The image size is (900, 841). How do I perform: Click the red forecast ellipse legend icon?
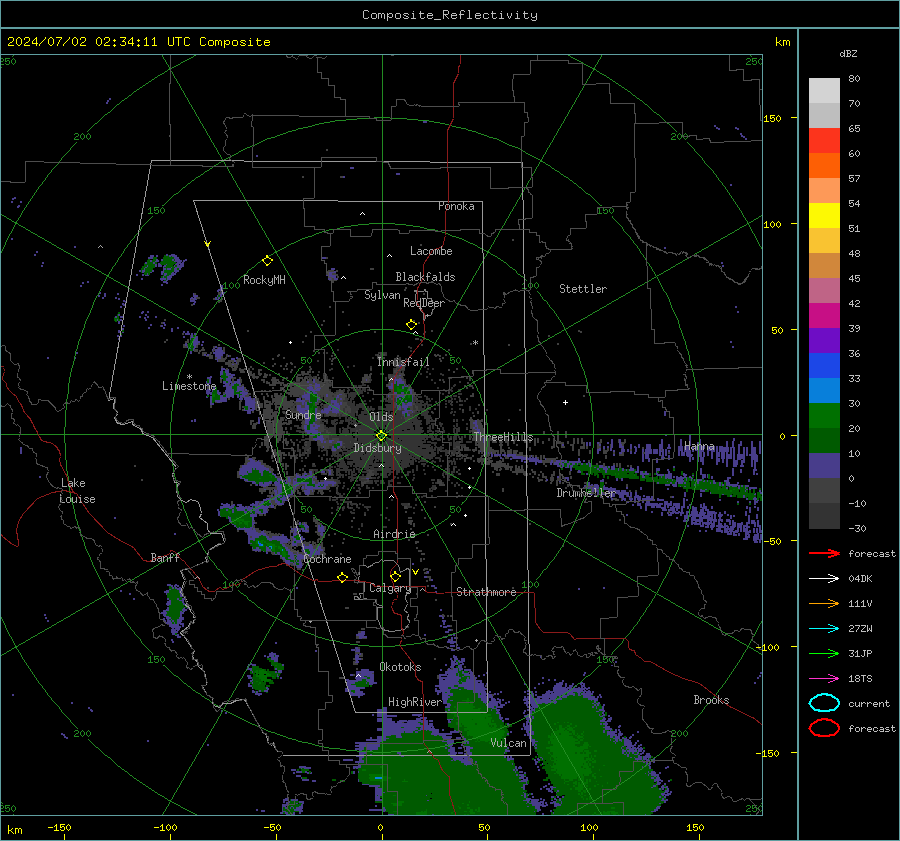click(824, 728)
